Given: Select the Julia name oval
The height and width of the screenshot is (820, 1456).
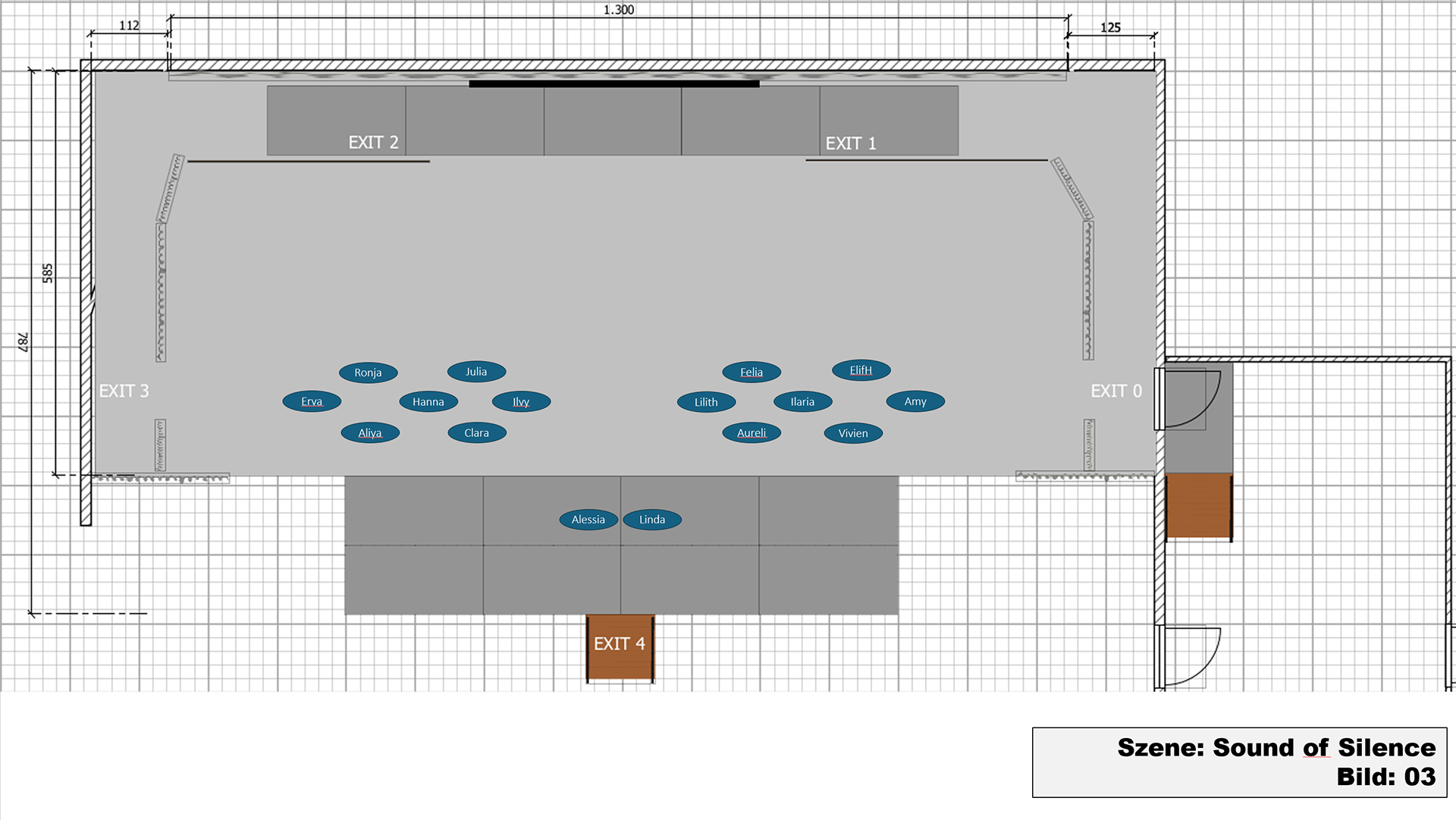Looking at the screenshot, I should pyautogui.click(x=476, y=372).
